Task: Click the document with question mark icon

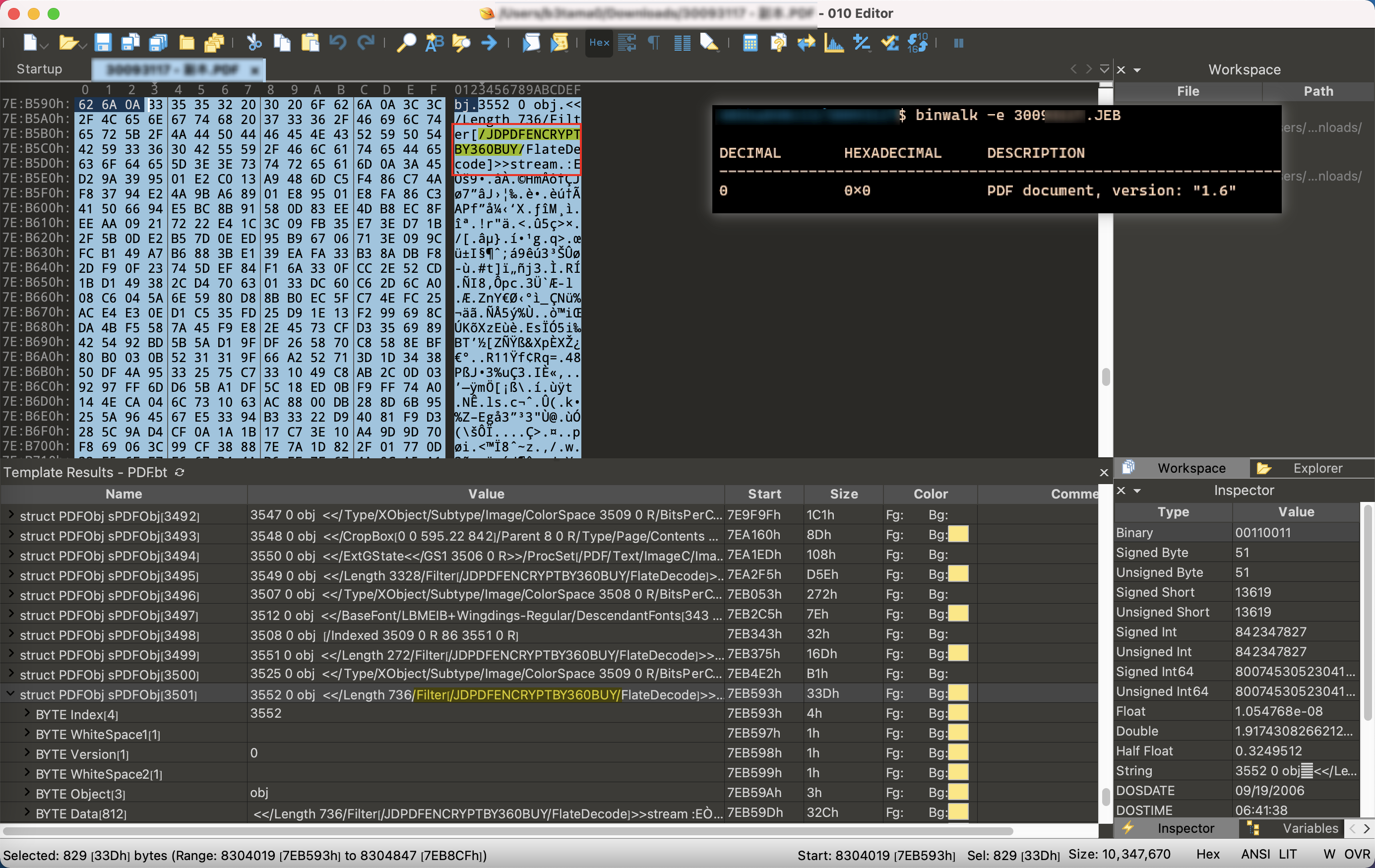Action: [x=778, y=43]
